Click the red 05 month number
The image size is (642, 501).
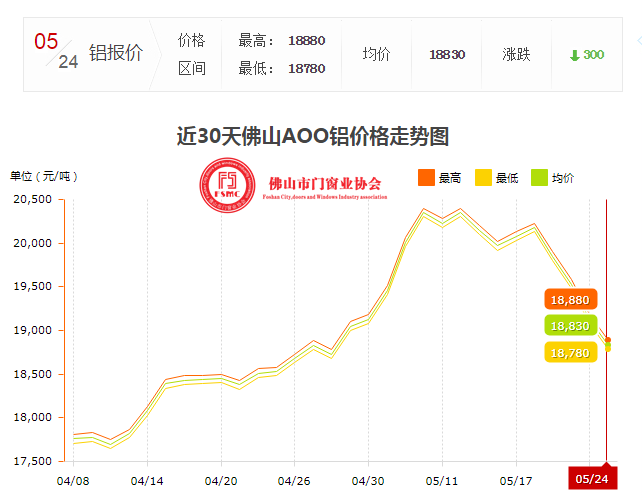[46, 41]
